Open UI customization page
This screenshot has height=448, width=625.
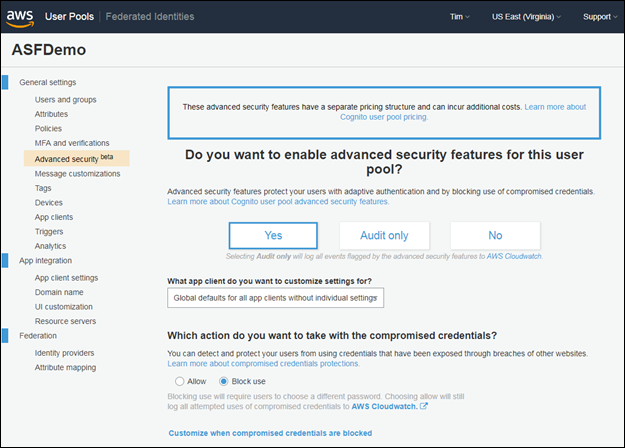point(64,307)
